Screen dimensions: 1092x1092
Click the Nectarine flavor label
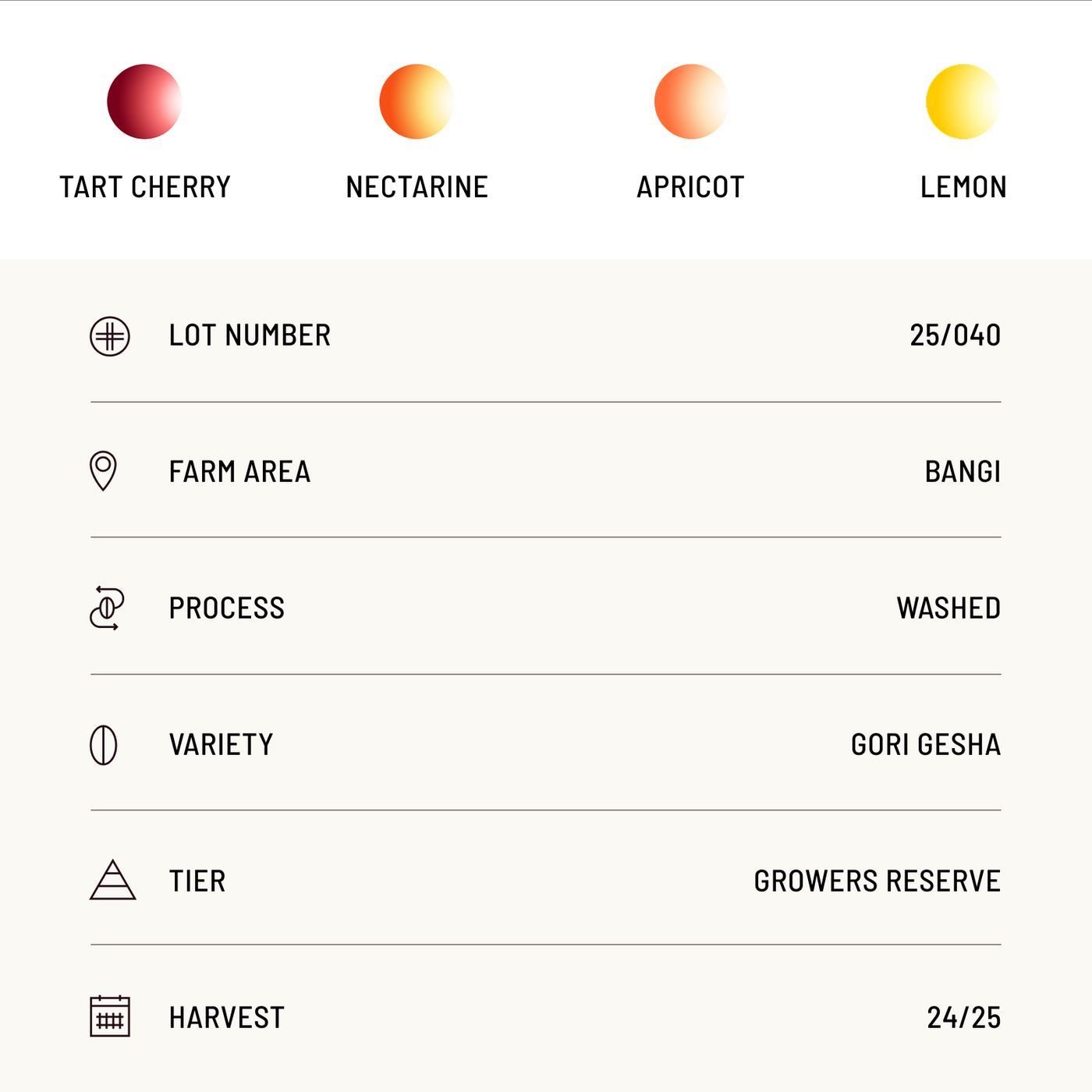[417, 187]
